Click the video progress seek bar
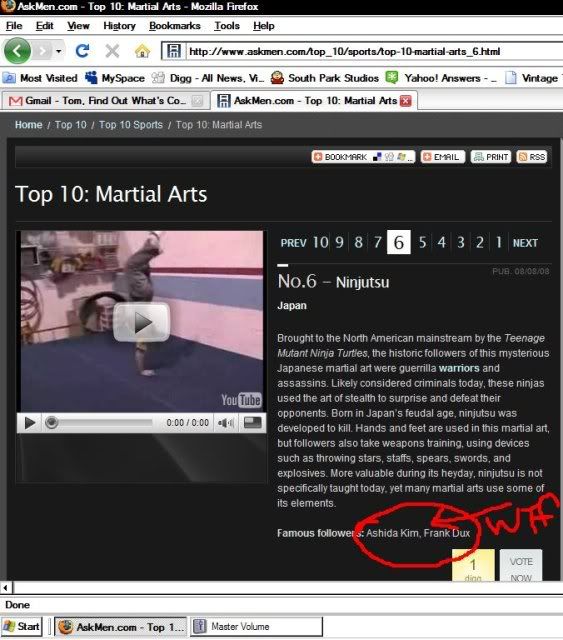The width and height of the screenshot is (563, 640). tap(101, 422)
